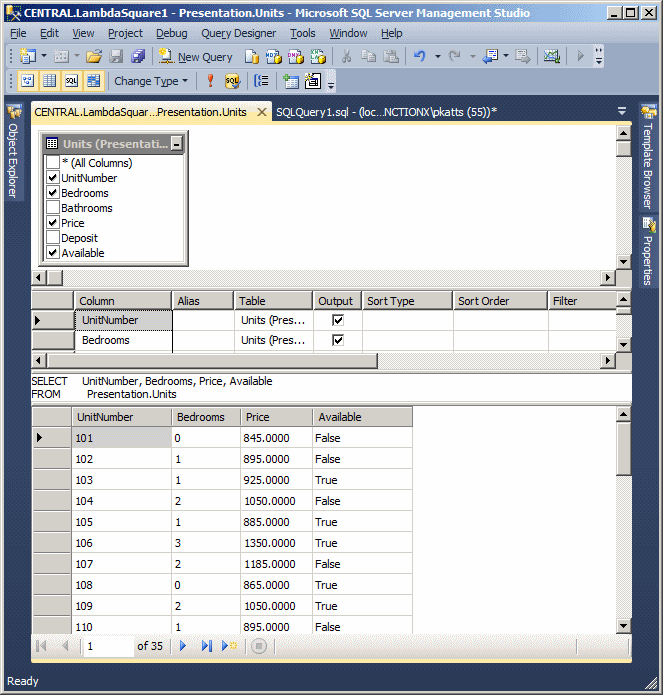
Task: Open the Edit menu
Action: [x=49, y=33]
